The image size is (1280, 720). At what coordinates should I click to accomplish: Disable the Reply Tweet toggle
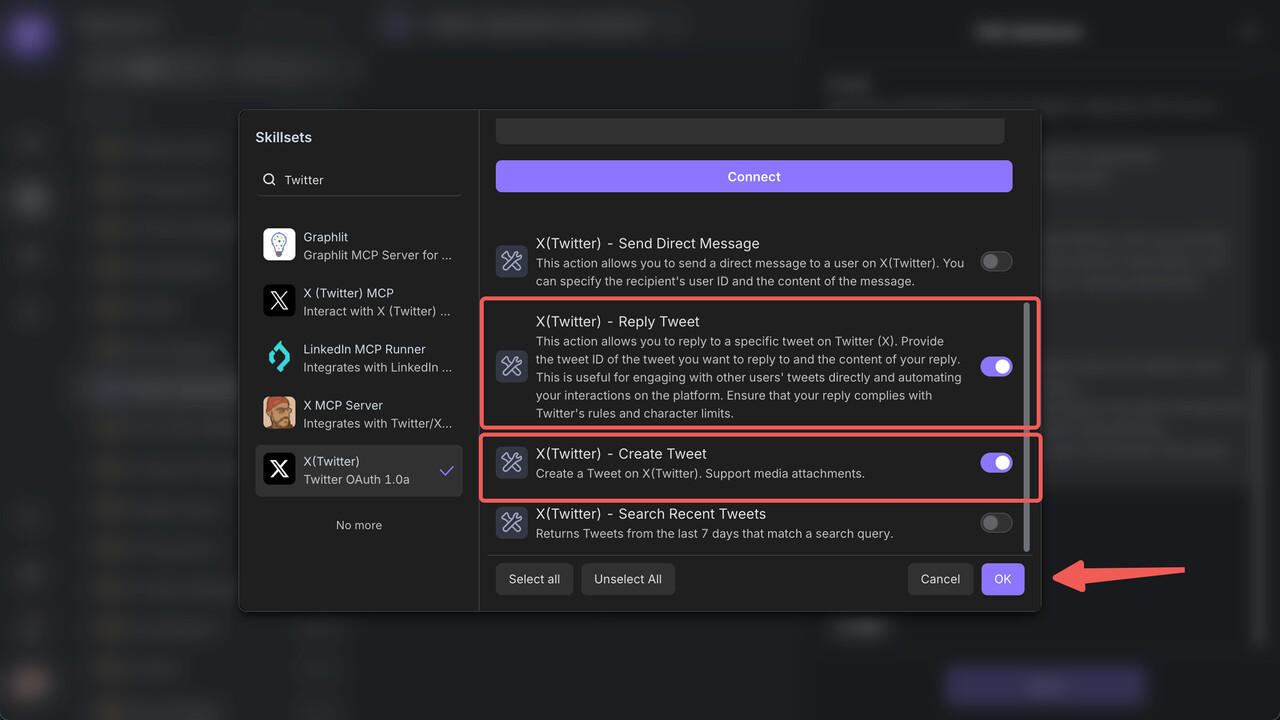[995, 367]
